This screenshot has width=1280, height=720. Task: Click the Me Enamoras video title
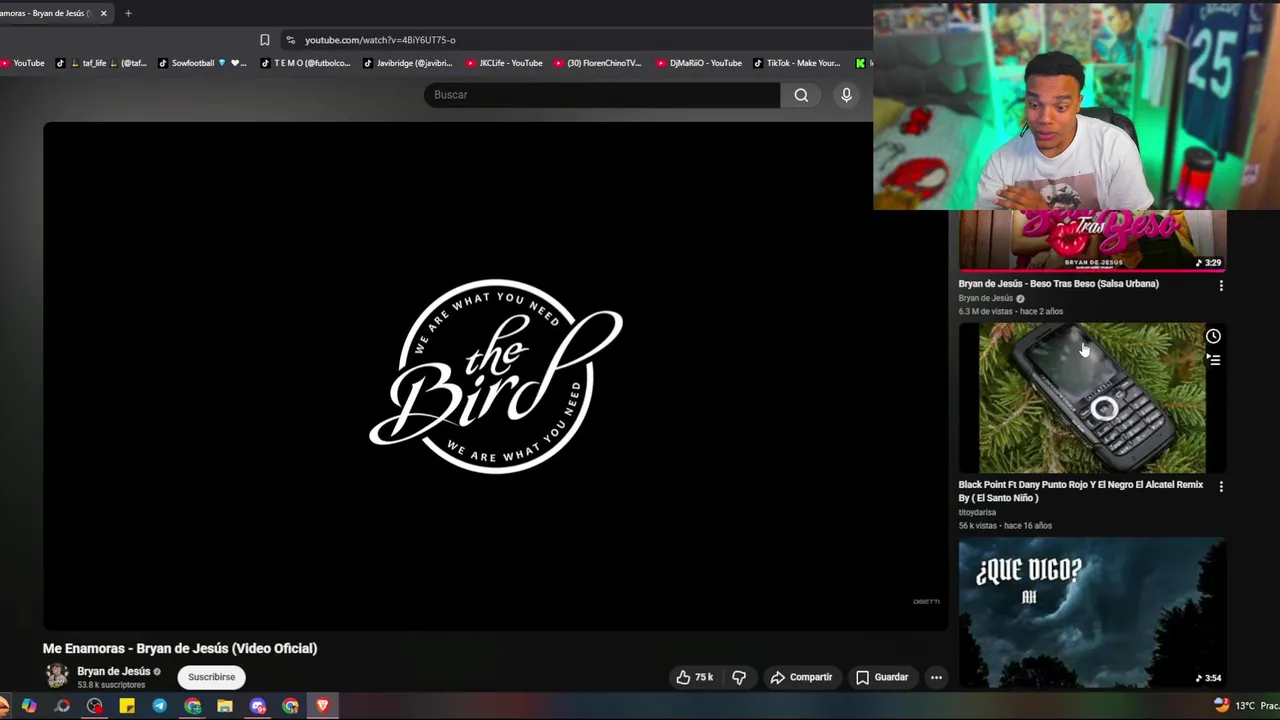click(180, 648)
